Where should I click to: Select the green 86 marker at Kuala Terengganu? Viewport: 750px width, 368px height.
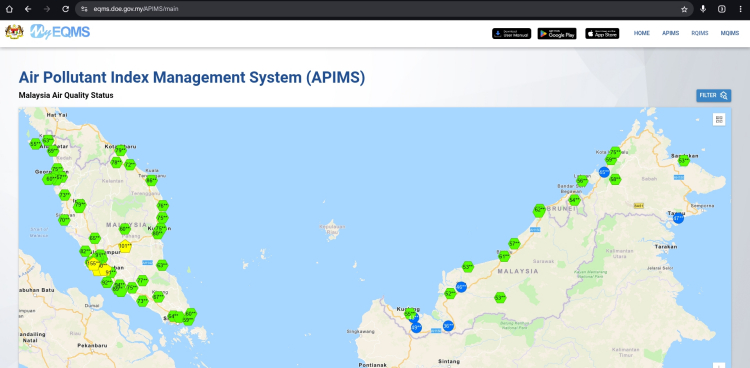coord(152,180)
